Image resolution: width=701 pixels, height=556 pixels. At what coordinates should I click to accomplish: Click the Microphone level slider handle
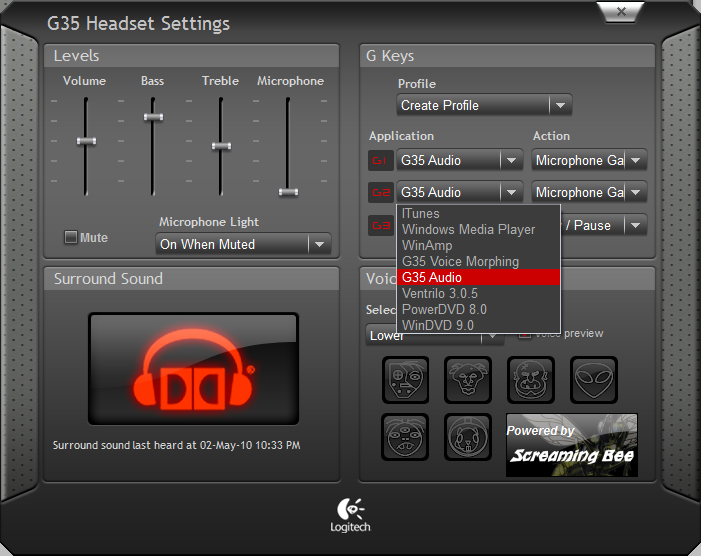pyautogui.click(x=288, y=192)
